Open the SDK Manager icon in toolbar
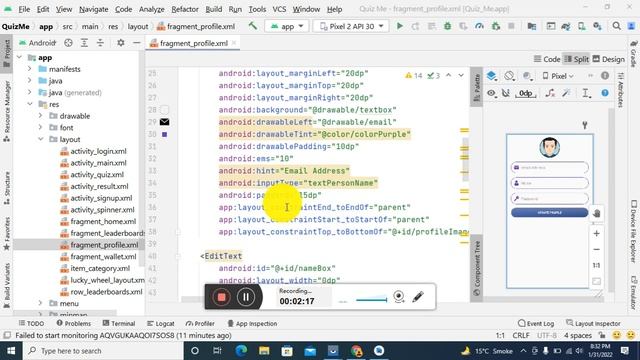 (597, 26)
